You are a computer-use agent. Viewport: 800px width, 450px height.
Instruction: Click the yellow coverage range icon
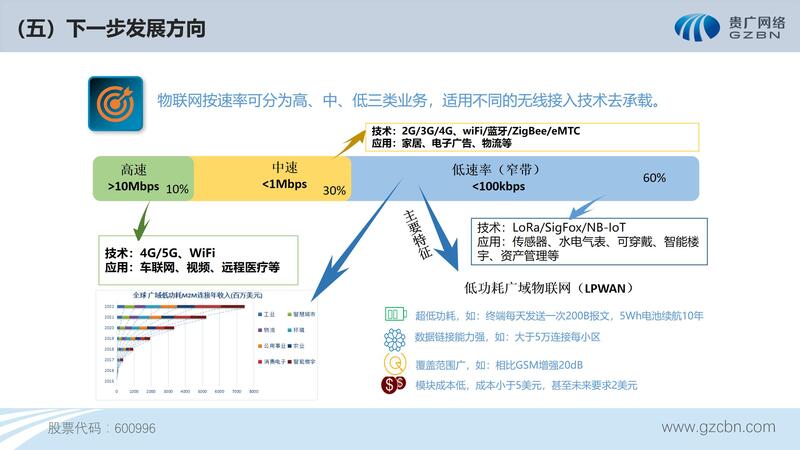click(x=391, y=362)
